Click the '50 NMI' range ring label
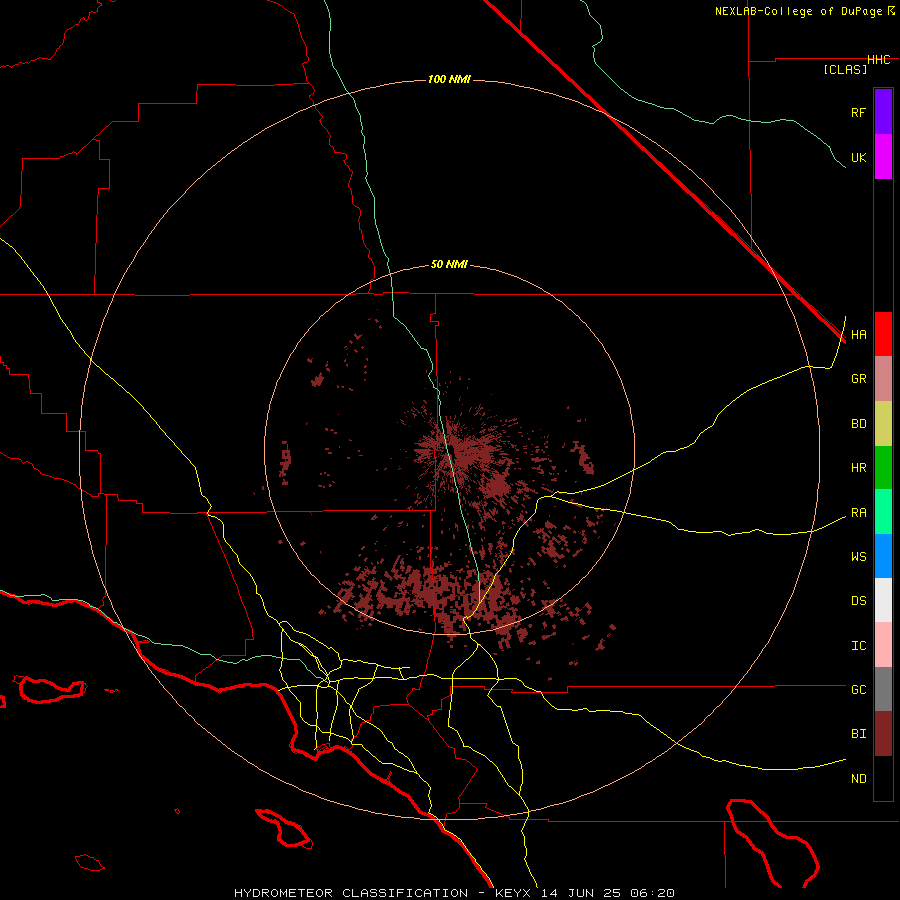The image size is (900, 900). (449, 265)
